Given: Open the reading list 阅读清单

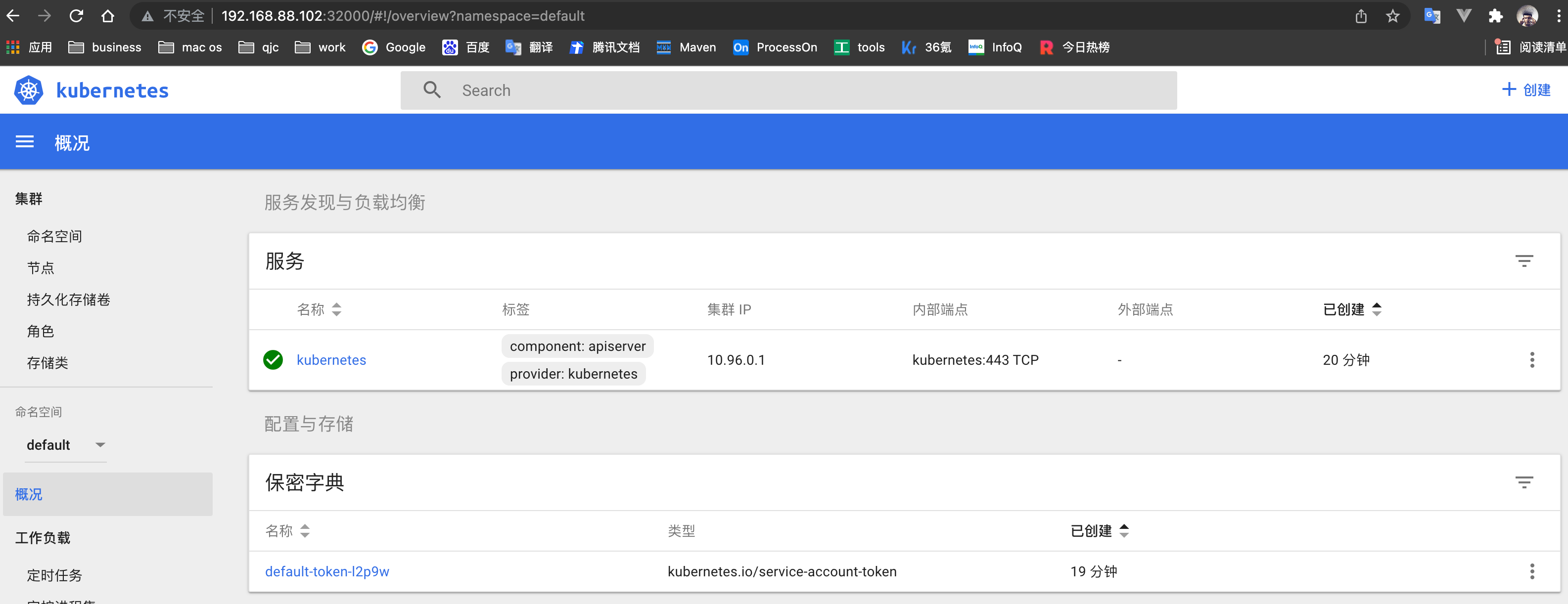Looking at the screenshot, I should (1530, 47).
